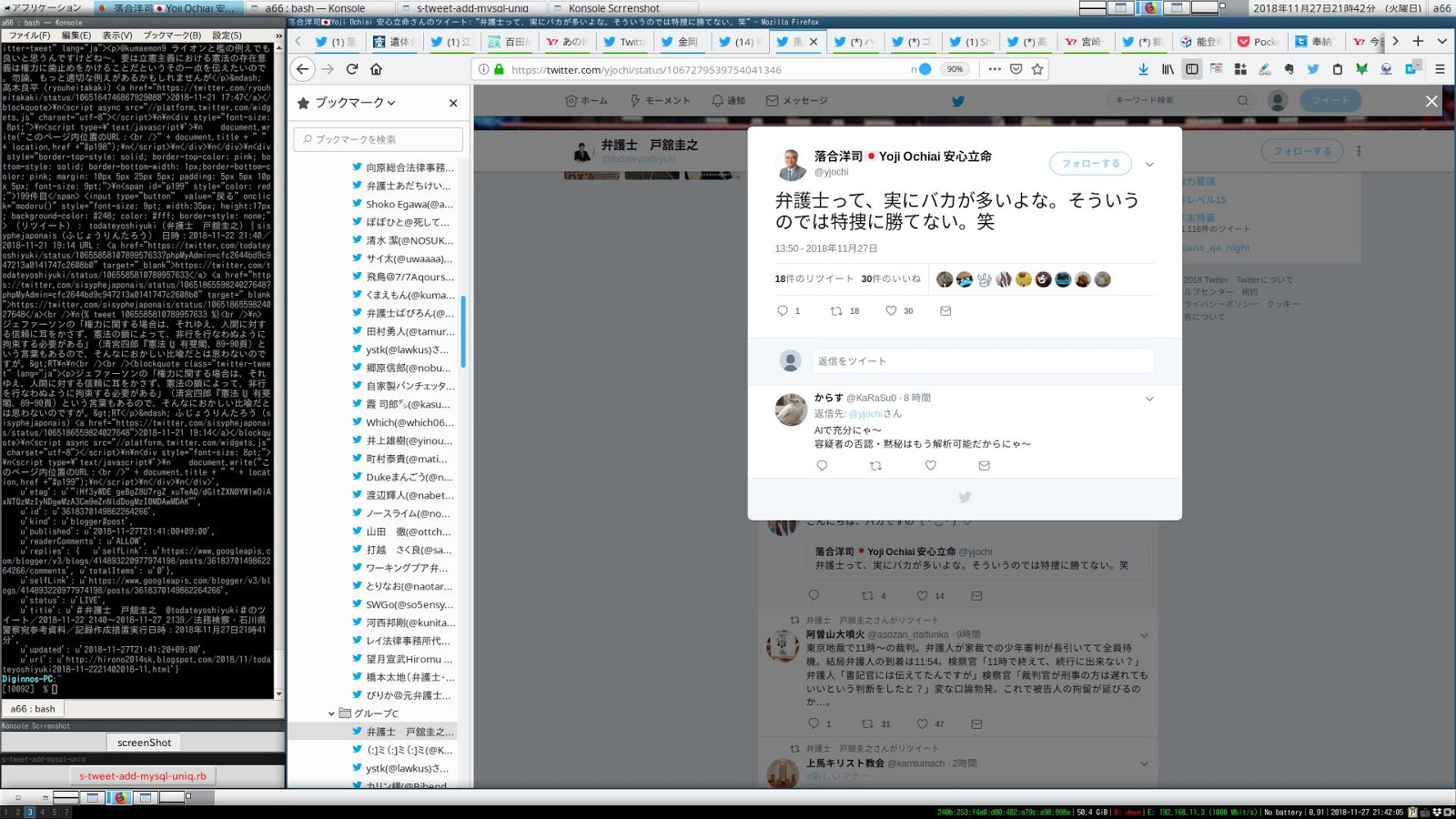
Task: Open Firefox Library icon
Action: (1168, 69)
